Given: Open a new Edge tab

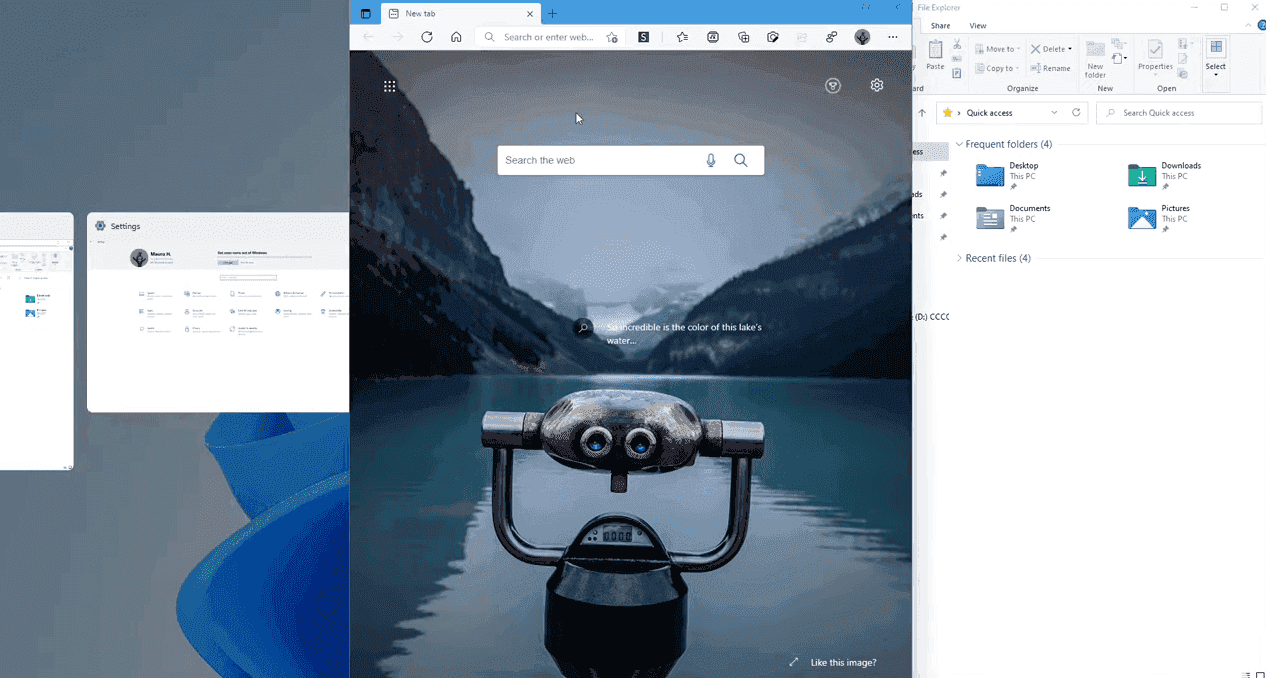Looking at the screenshot, I should coord(552,14).
